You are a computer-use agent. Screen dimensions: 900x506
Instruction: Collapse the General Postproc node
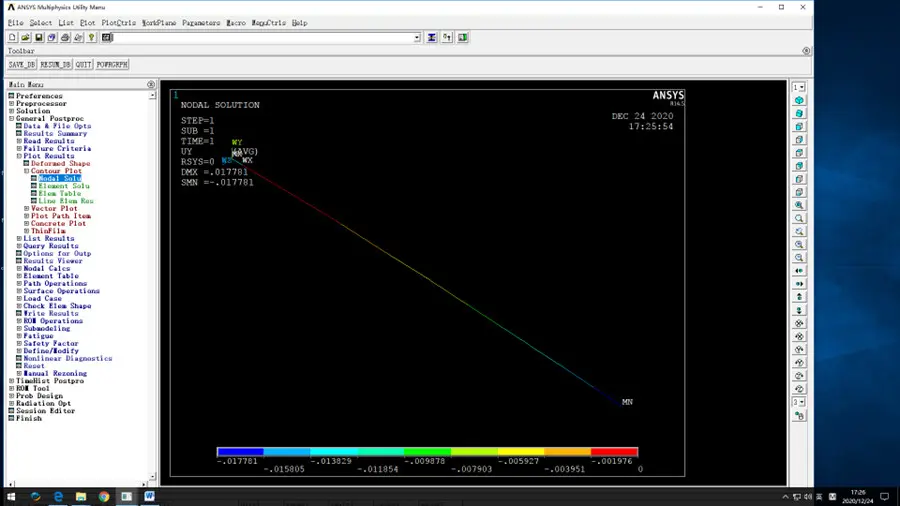[11, 119]
